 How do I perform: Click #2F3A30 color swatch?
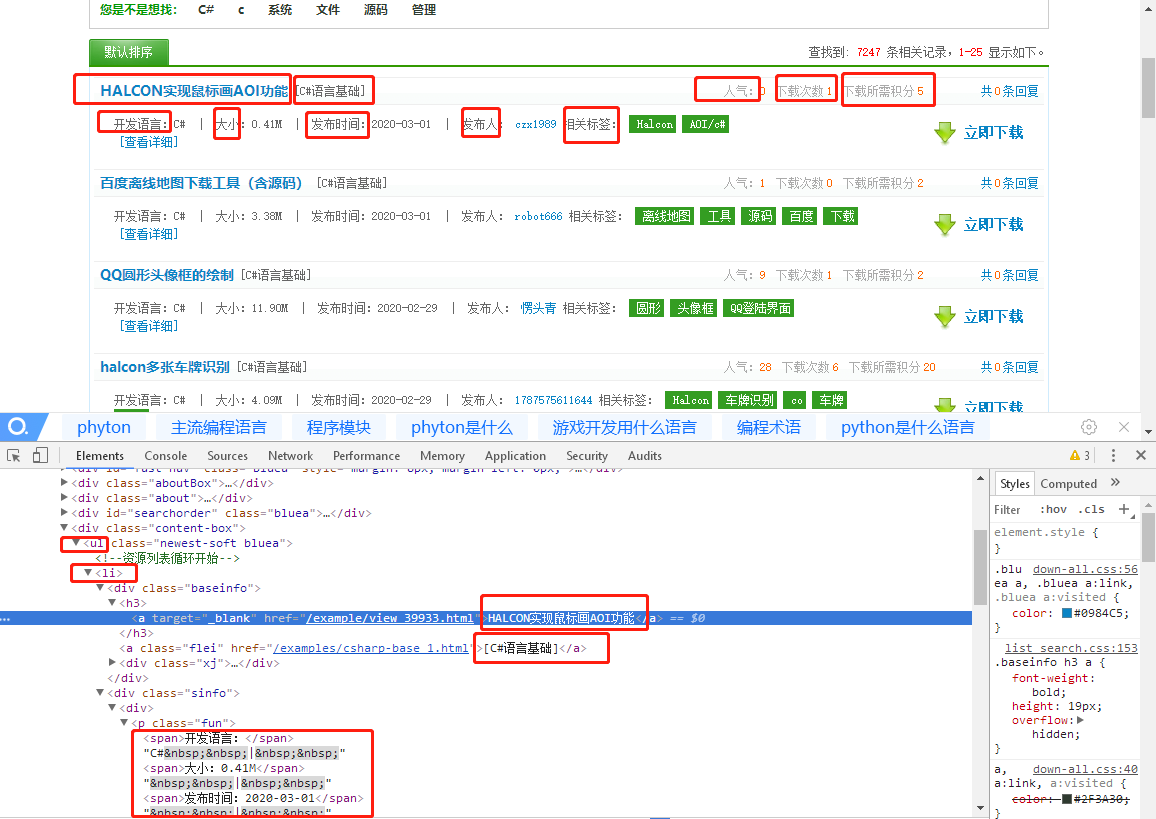pyautogui.click(x=1066, y=799)
